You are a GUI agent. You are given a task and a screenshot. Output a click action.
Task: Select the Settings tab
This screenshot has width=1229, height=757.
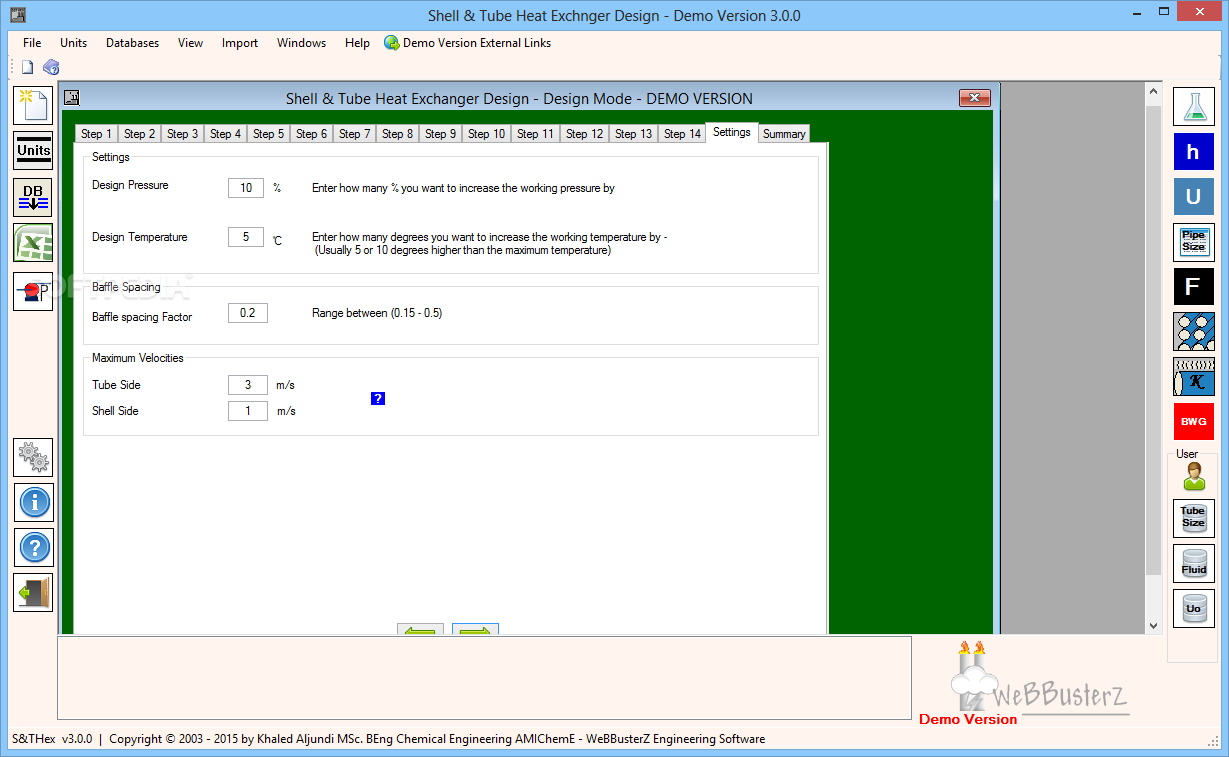[732, 132]
